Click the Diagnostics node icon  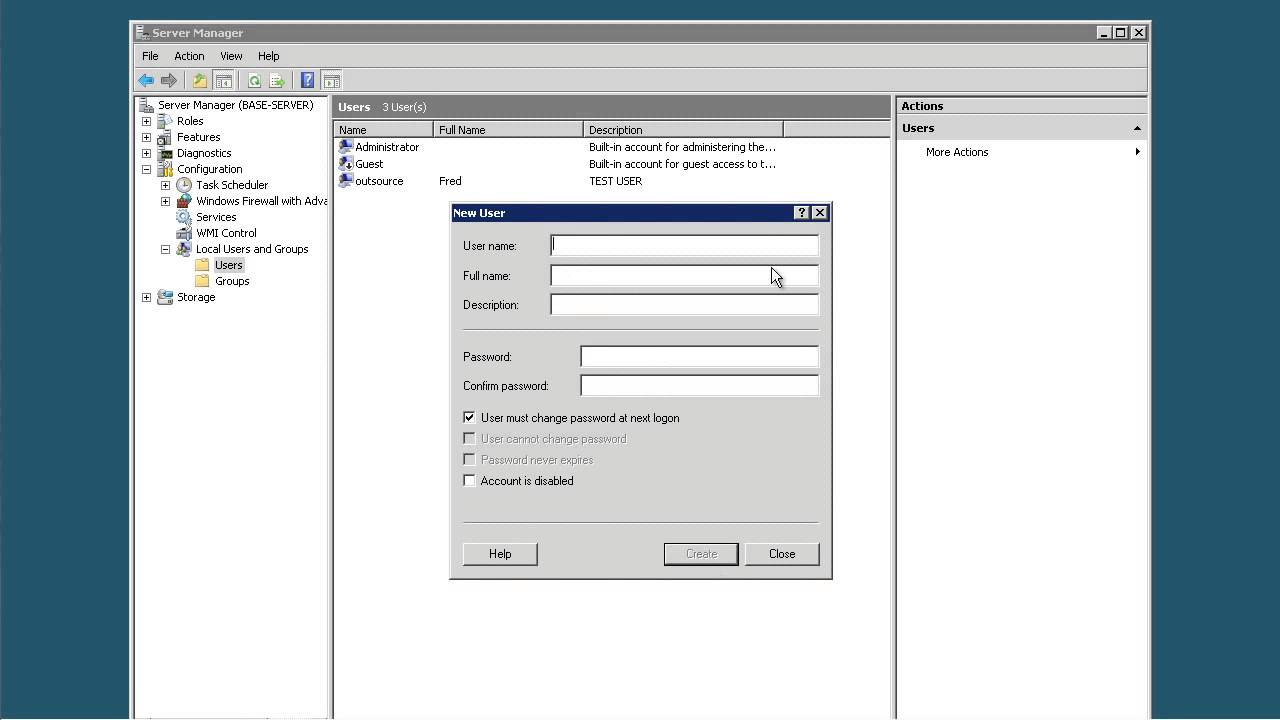(x=165, y=153)
